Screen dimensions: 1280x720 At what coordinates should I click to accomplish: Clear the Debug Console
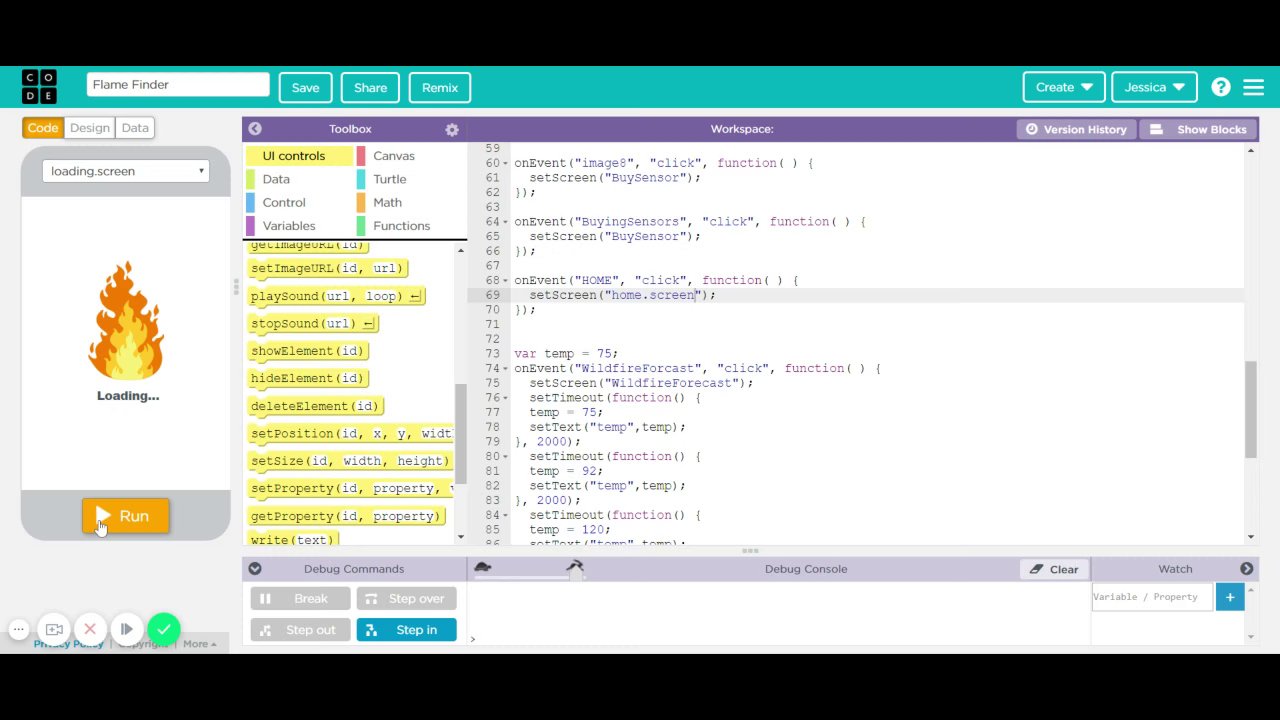1055,569
